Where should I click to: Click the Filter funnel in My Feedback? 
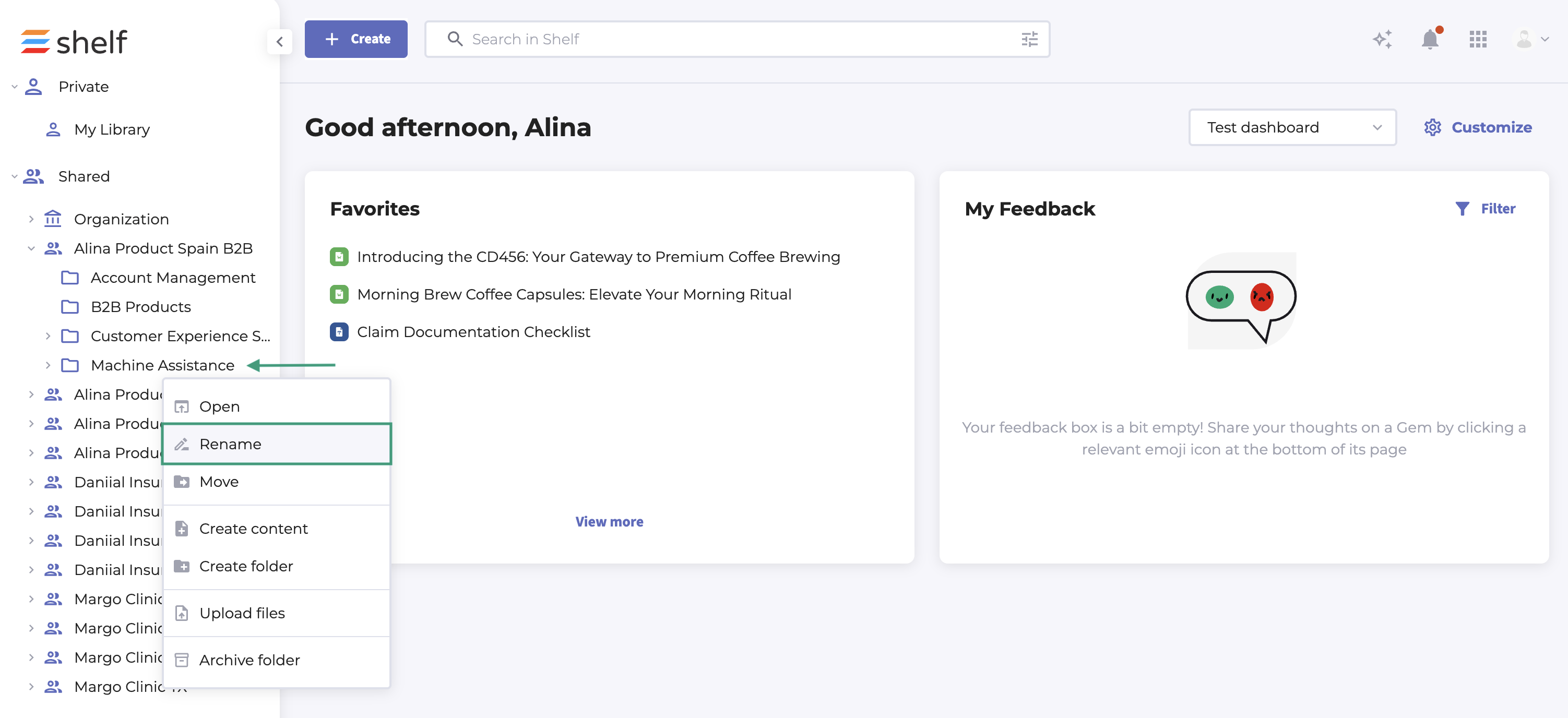point(1462,209)
